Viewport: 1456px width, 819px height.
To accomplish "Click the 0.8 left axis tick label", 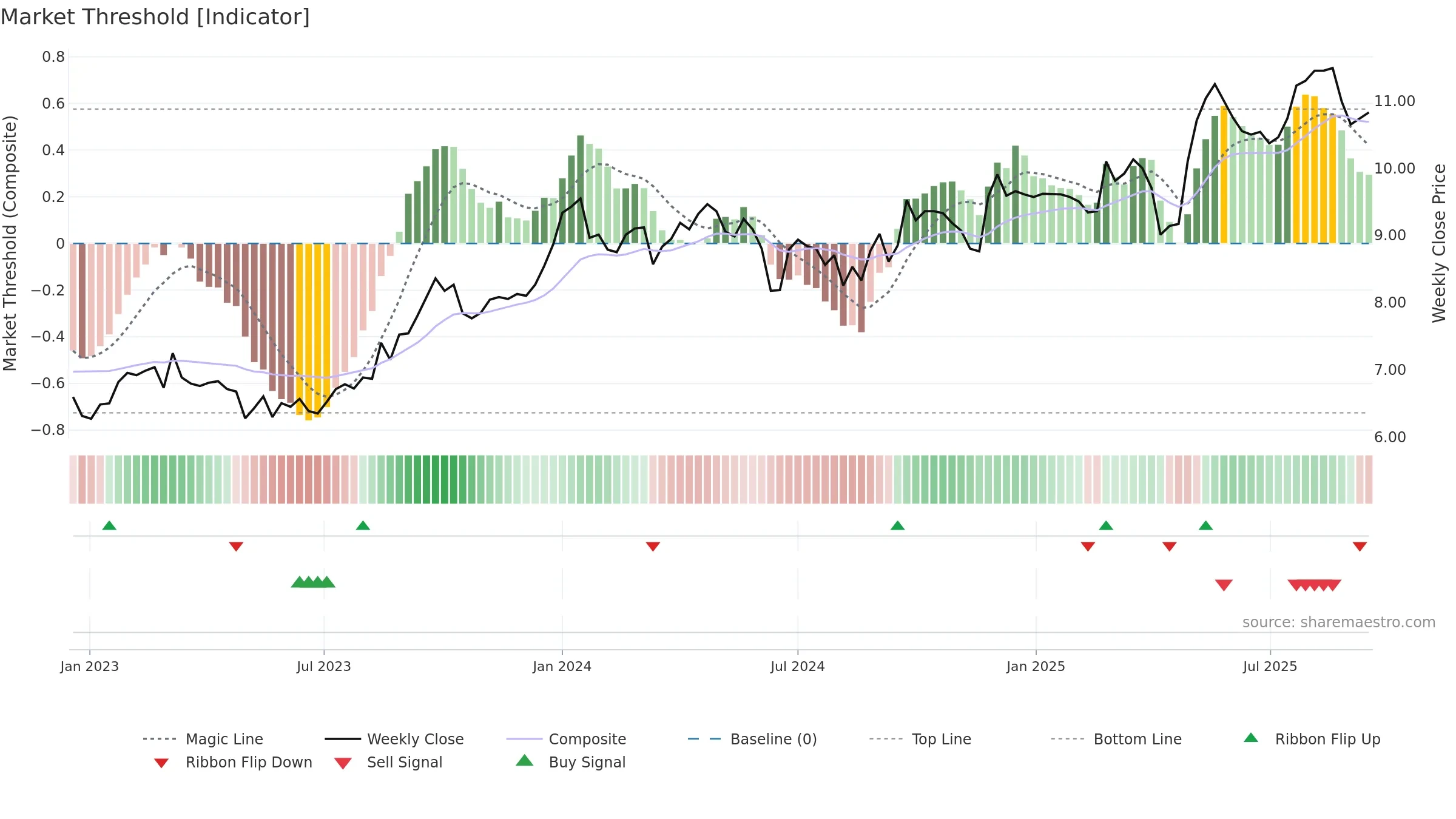I will point(53,57).
